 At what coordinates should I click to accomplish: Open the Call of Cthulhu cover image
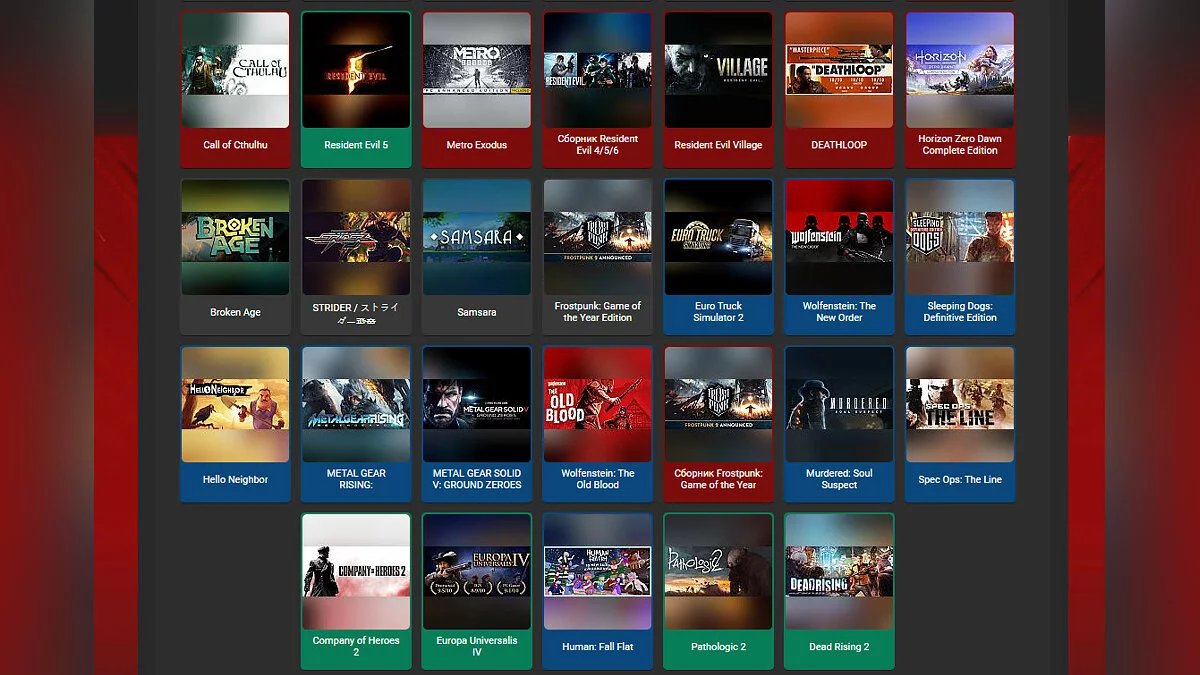click(x=235, y=70)
